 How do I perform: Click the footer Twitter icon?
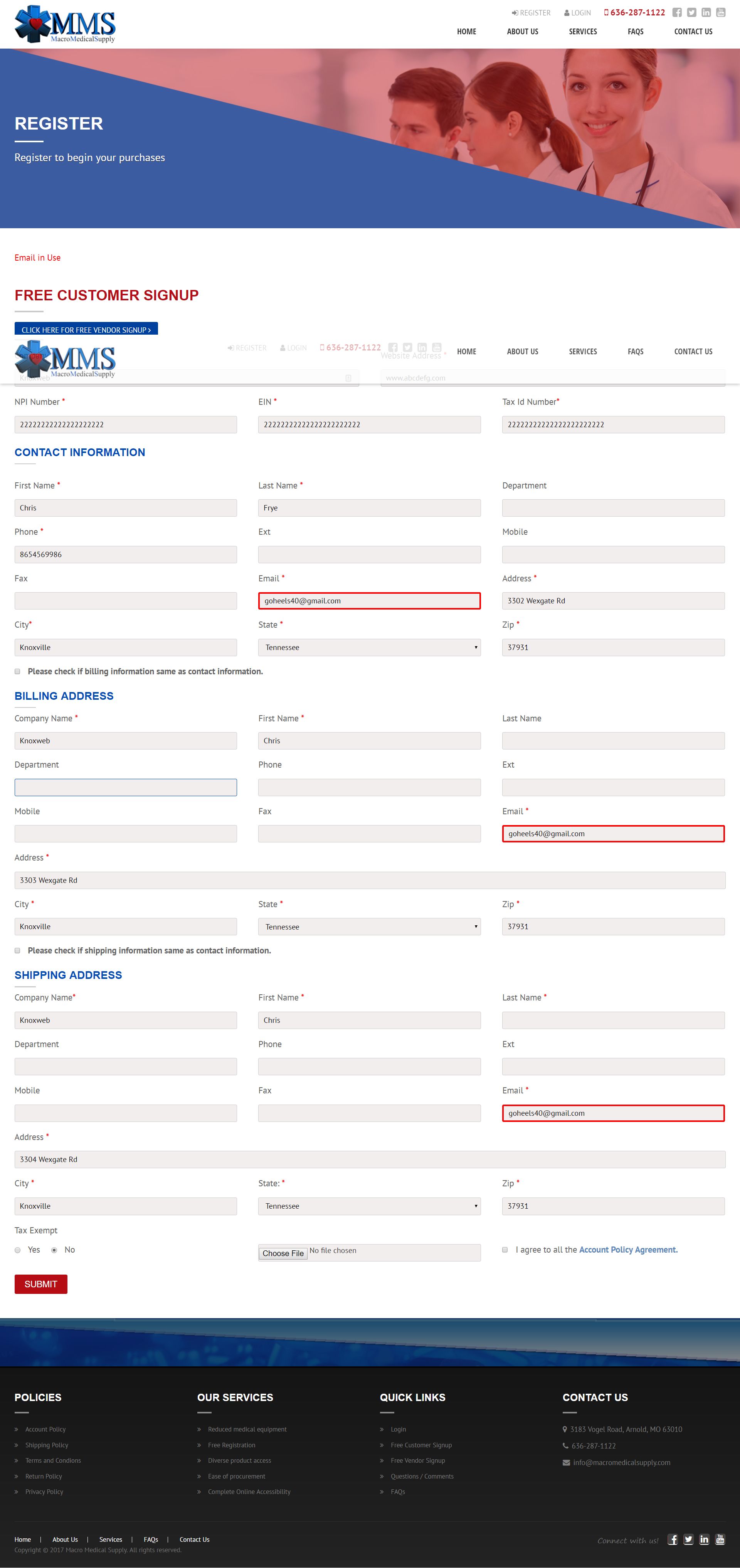[x=688, y=1539]
